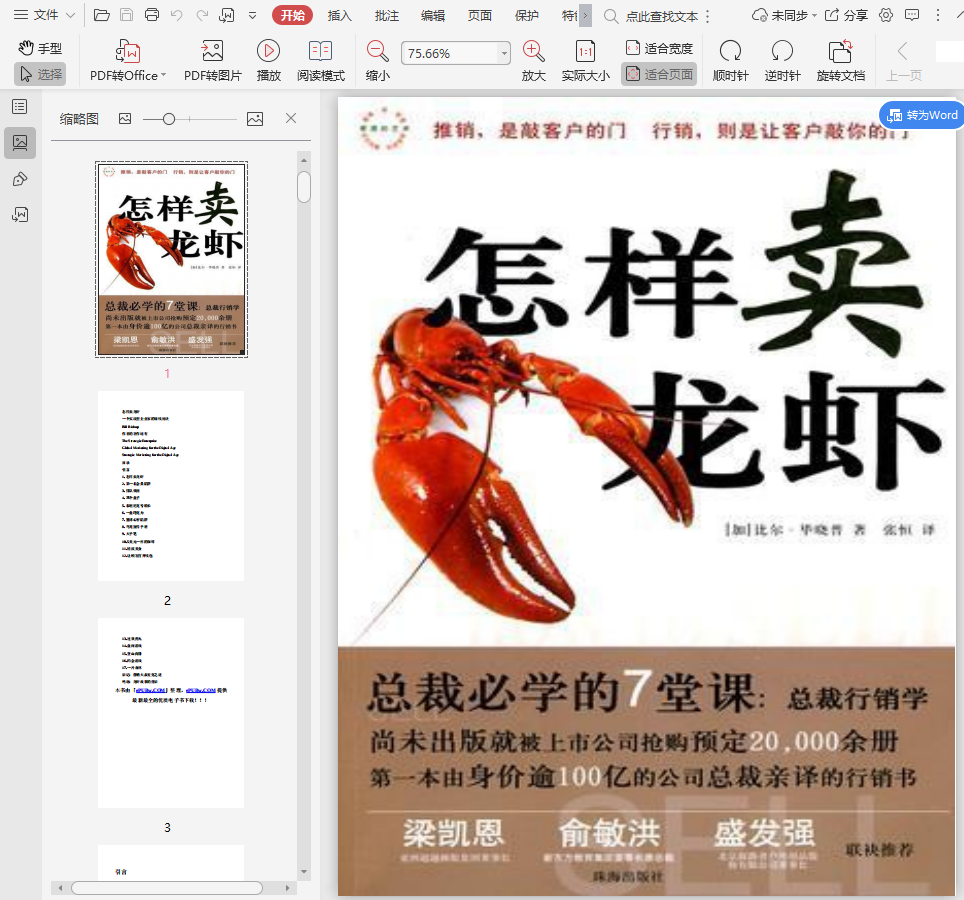Click the print icon in quick toolbar

tap(152, 15)
